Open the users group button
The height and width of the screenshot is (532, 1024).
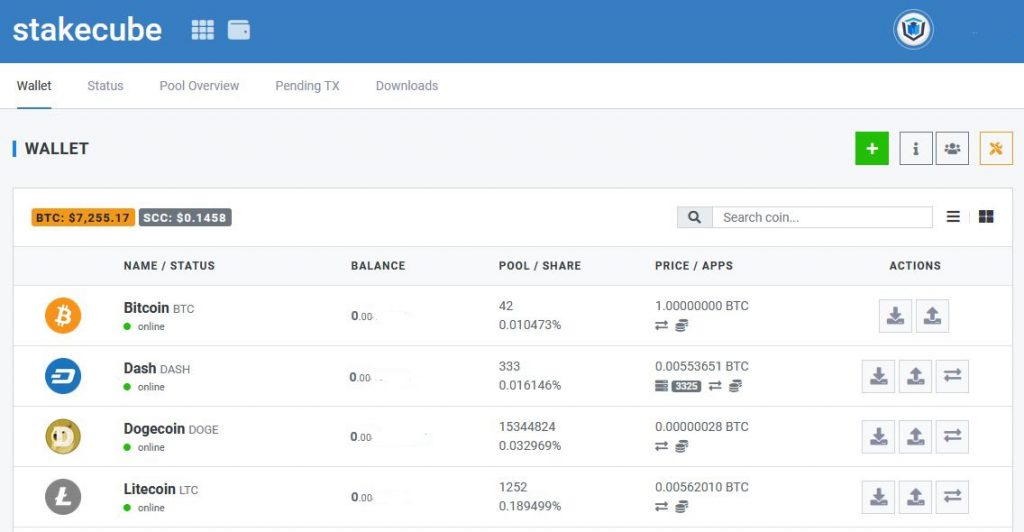tap(952, 148)
